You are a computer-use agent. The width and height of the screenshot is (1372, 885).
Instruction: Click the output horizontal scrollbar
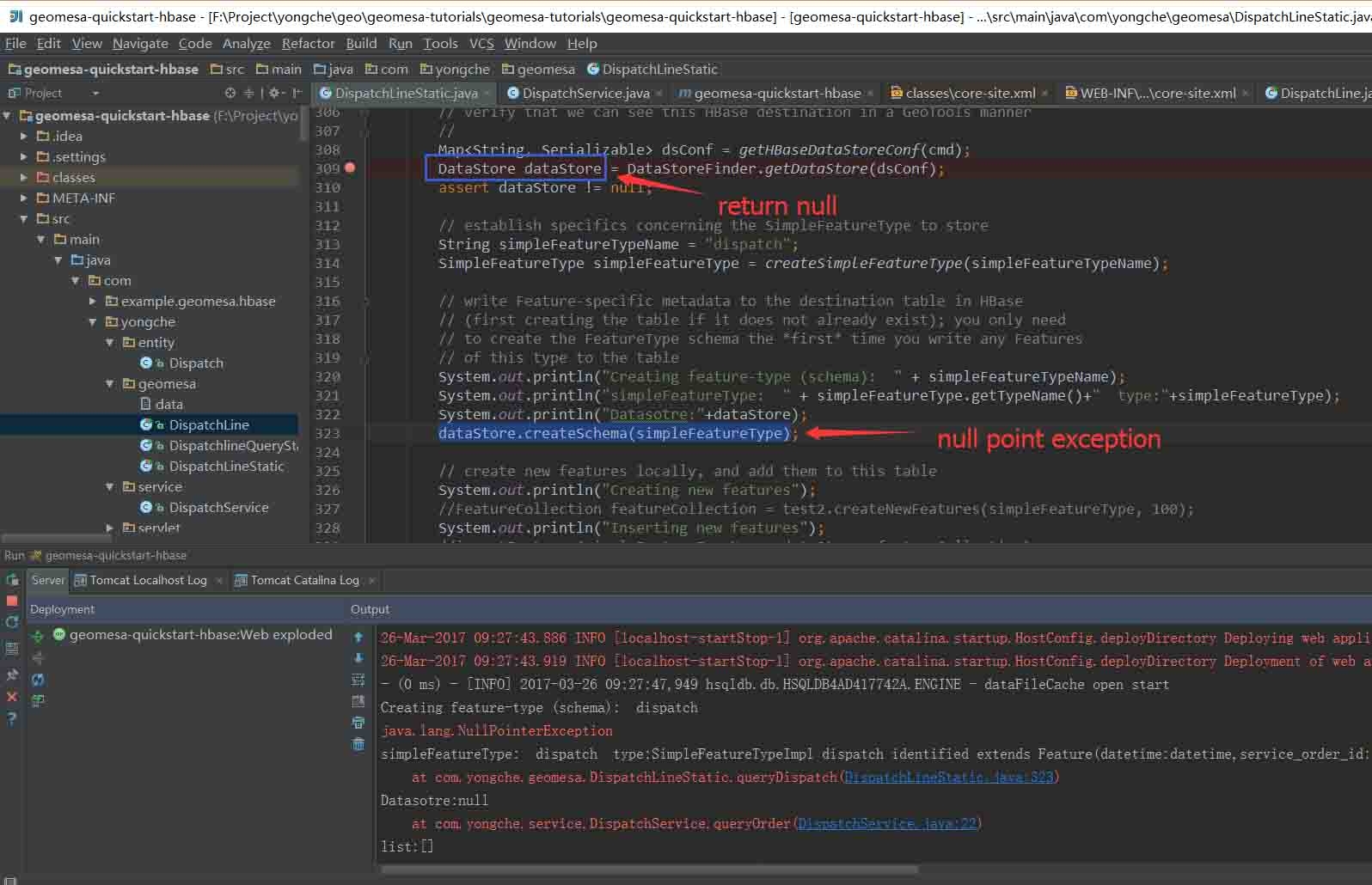pyautogui.click(x=649, y=870)
